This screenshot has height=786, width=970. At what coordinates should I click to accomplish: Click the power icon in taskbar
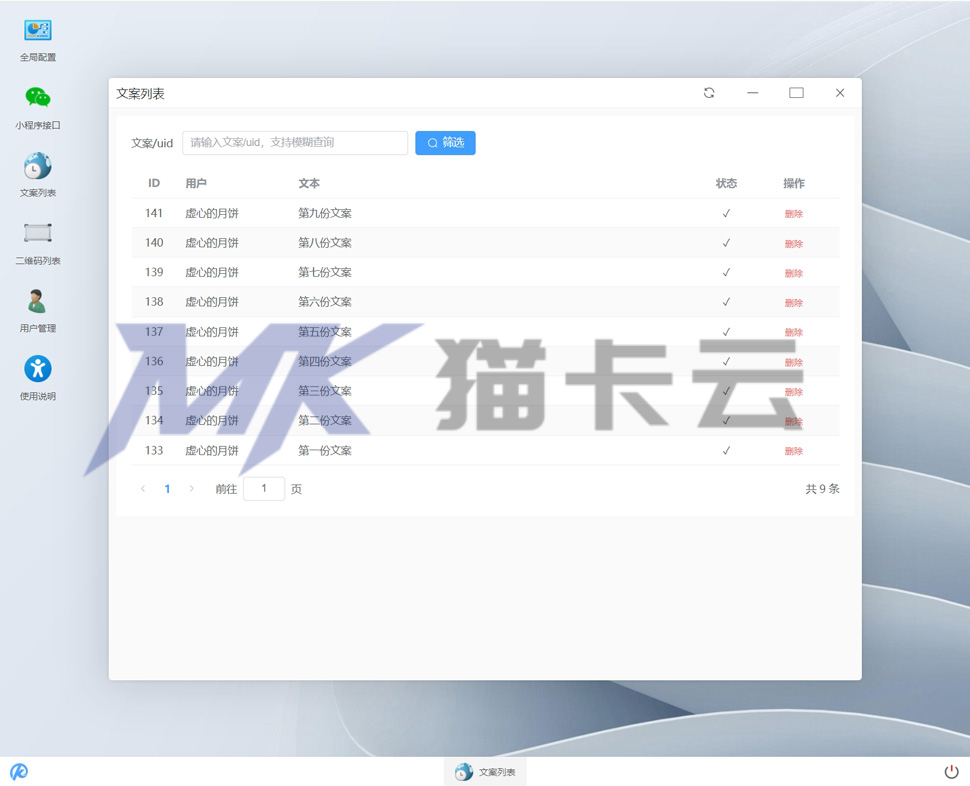click(951, 771)
